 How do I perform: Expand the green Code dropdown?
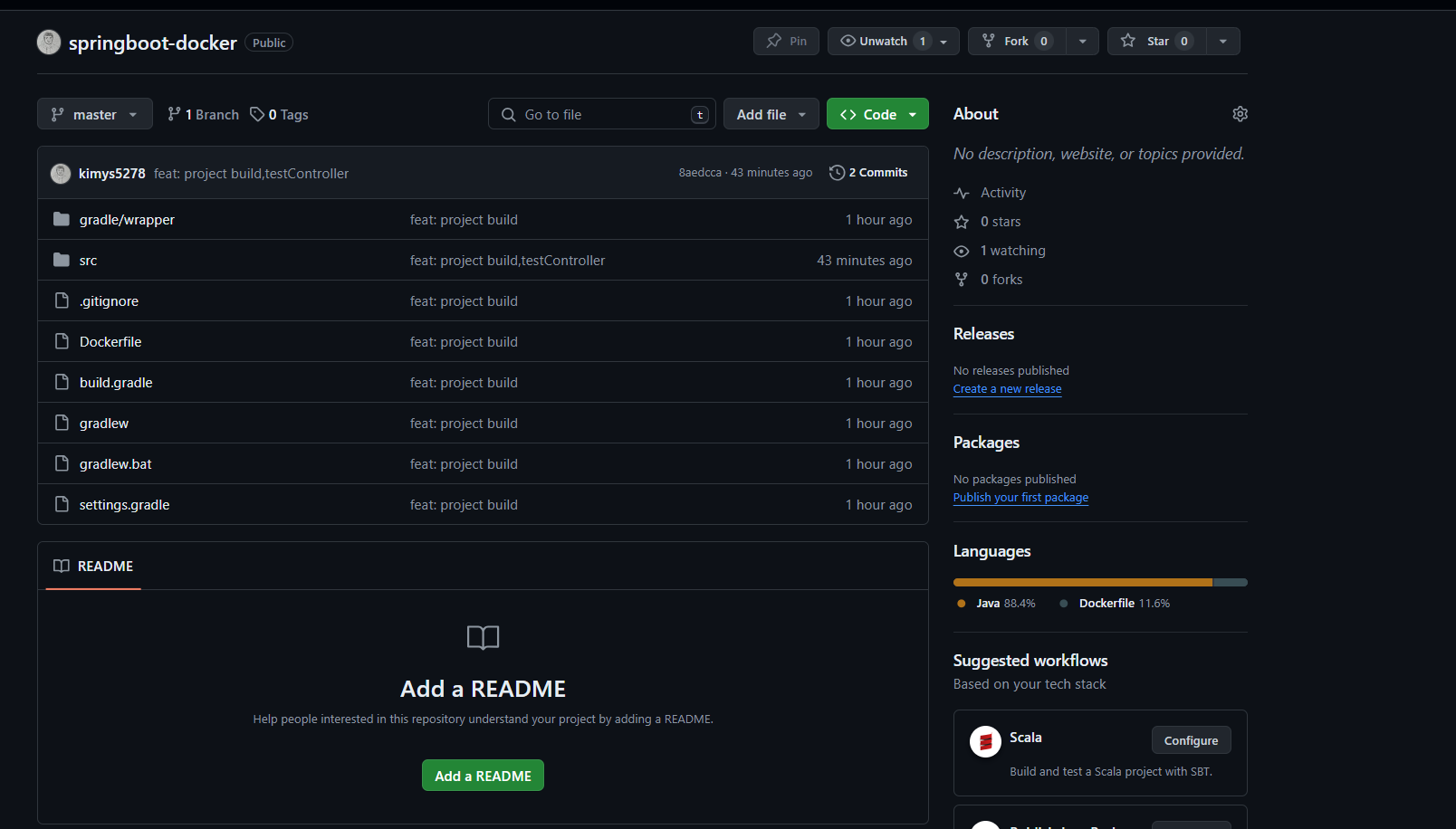coord(877,114)
